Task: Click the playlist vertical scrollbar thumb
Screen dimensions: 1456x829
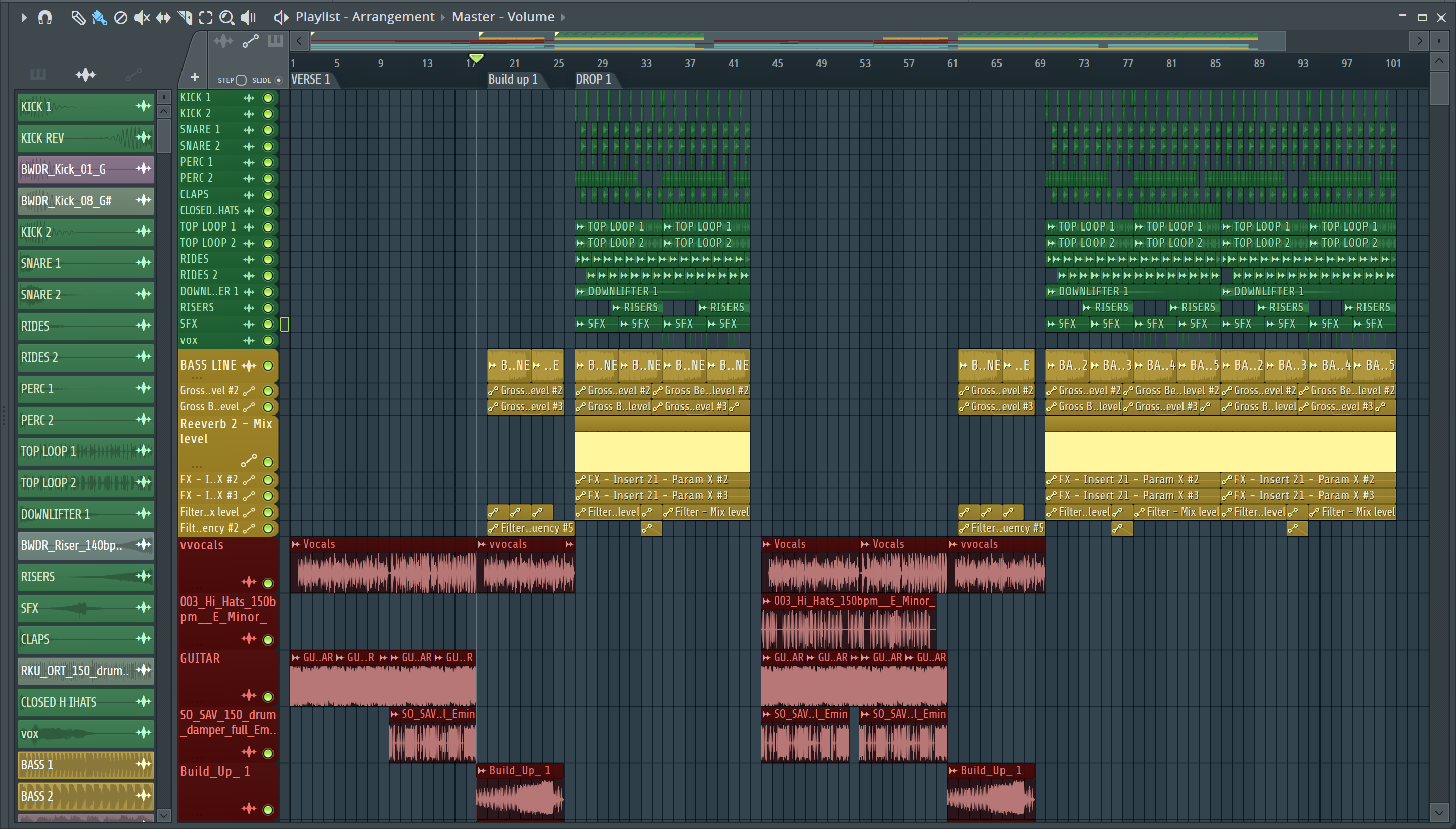Action: 1439,88
